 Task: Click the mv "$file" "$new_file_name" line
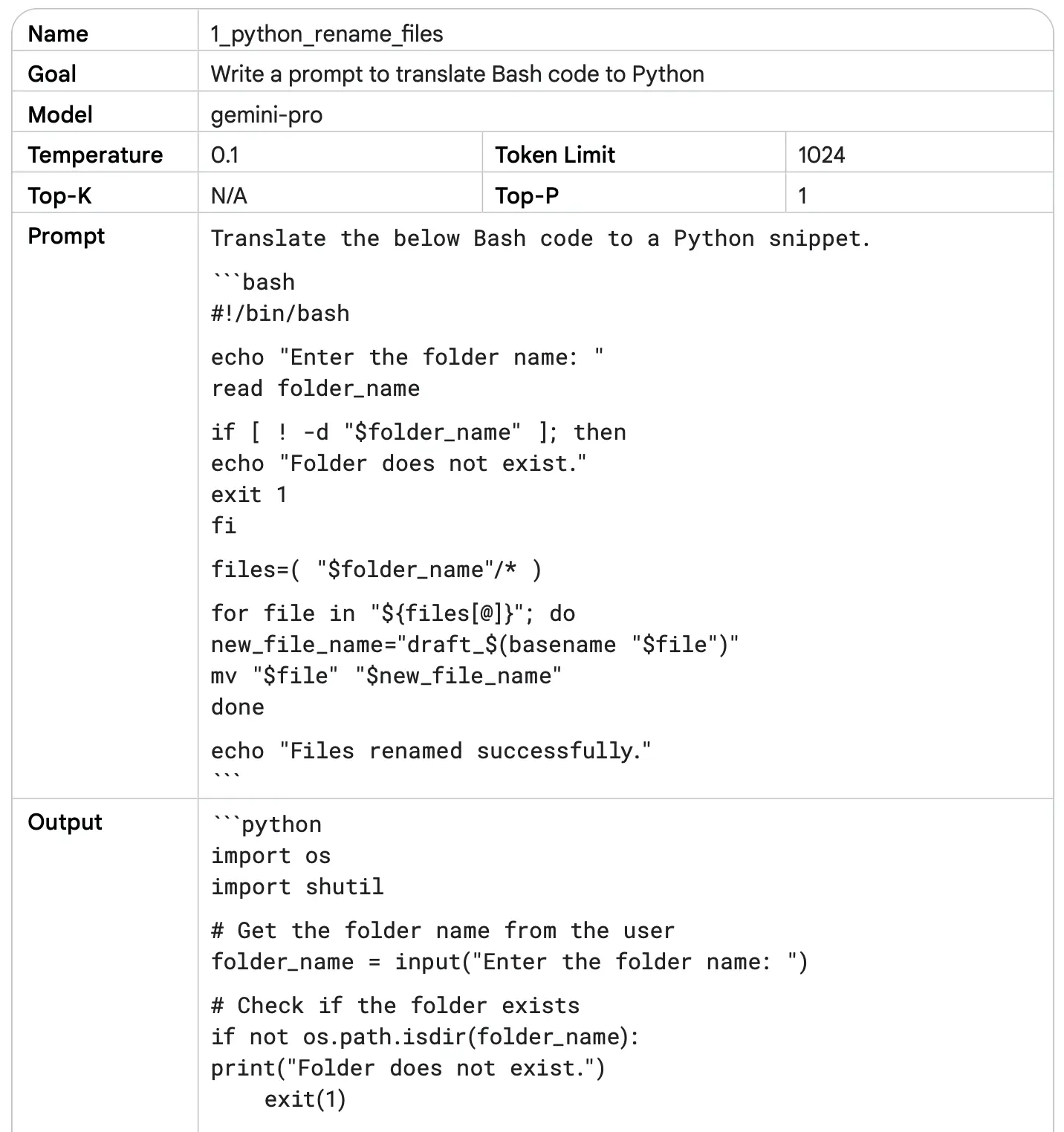pyautogui.click(x=386, y=676)
